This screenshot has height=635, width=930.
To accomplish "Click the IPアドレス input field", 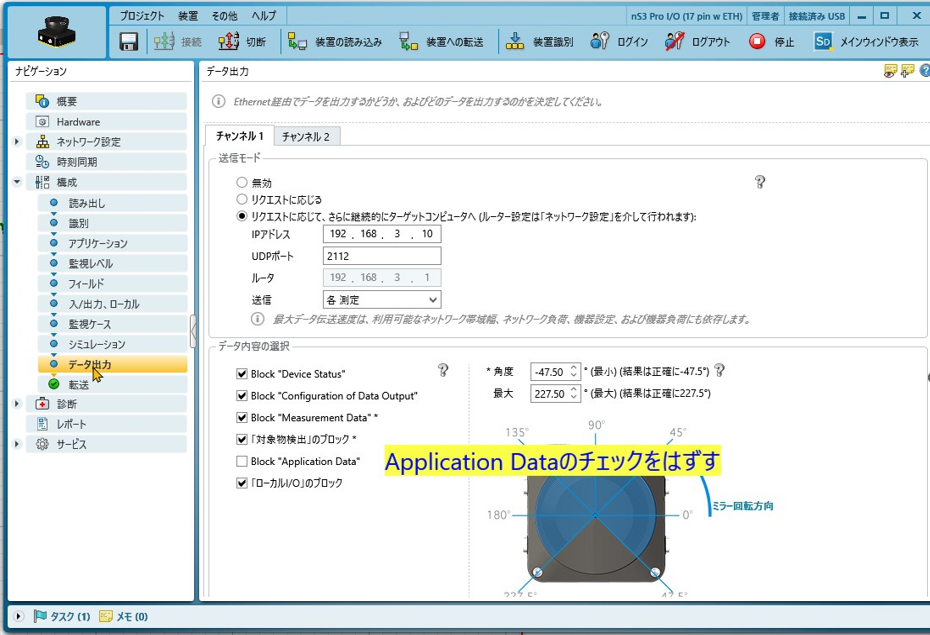I will pyautogui.click(x=380, y=233).
